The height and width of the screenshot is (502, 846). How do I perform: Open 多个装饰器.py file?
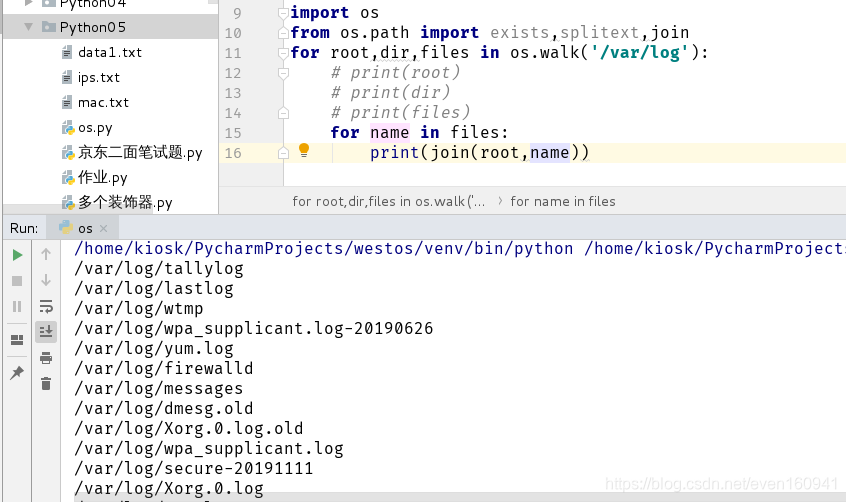pos(125,202)
